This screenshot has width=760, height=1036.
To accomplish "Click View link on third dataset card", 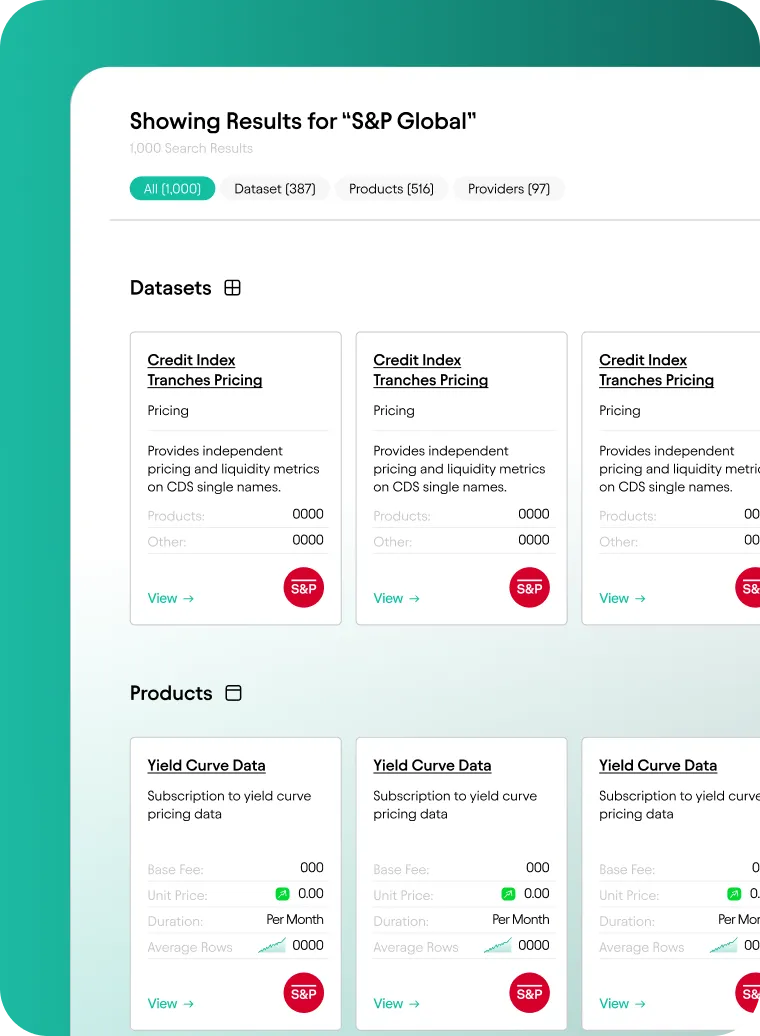I will (x=623, y=598).
